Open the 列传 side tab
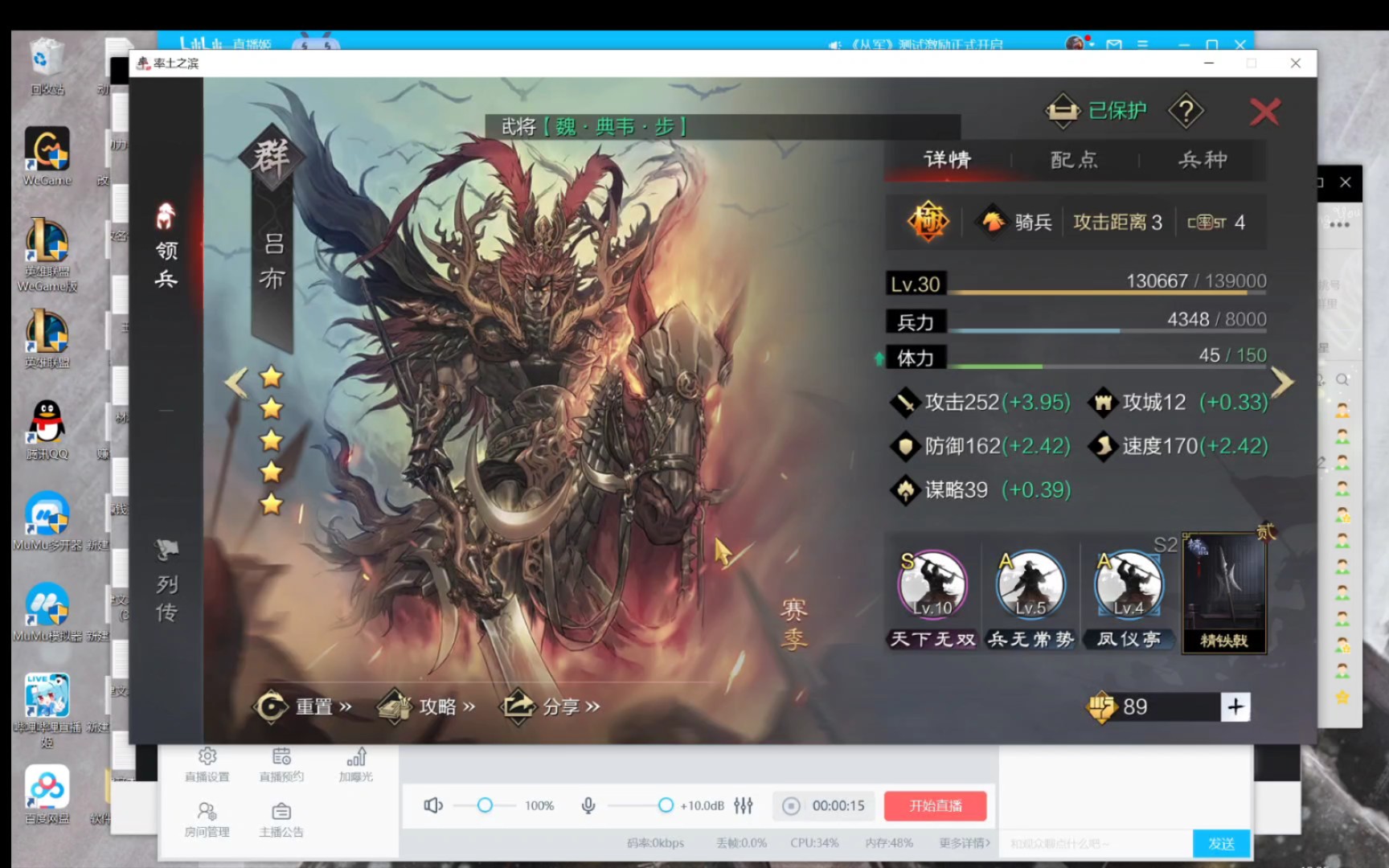 pyautogui.click(x=166, y=581)
